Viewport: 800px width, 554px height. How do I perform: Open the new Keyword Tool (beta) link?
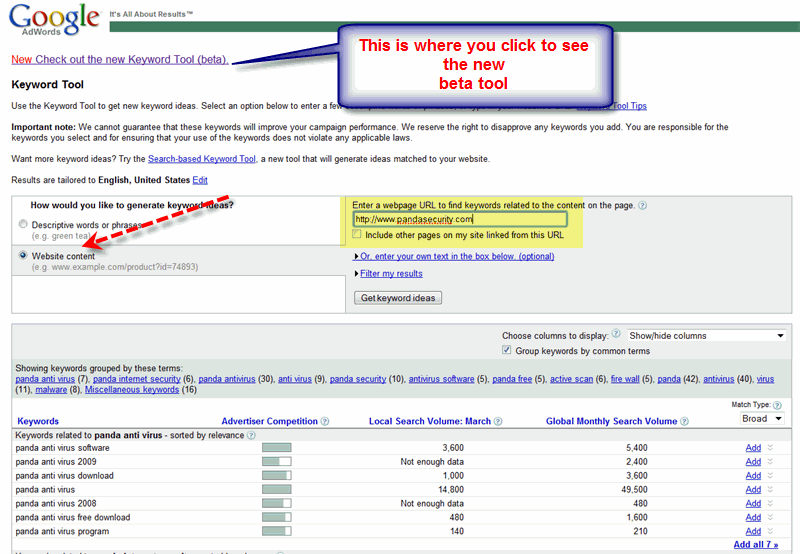point(120,60)
